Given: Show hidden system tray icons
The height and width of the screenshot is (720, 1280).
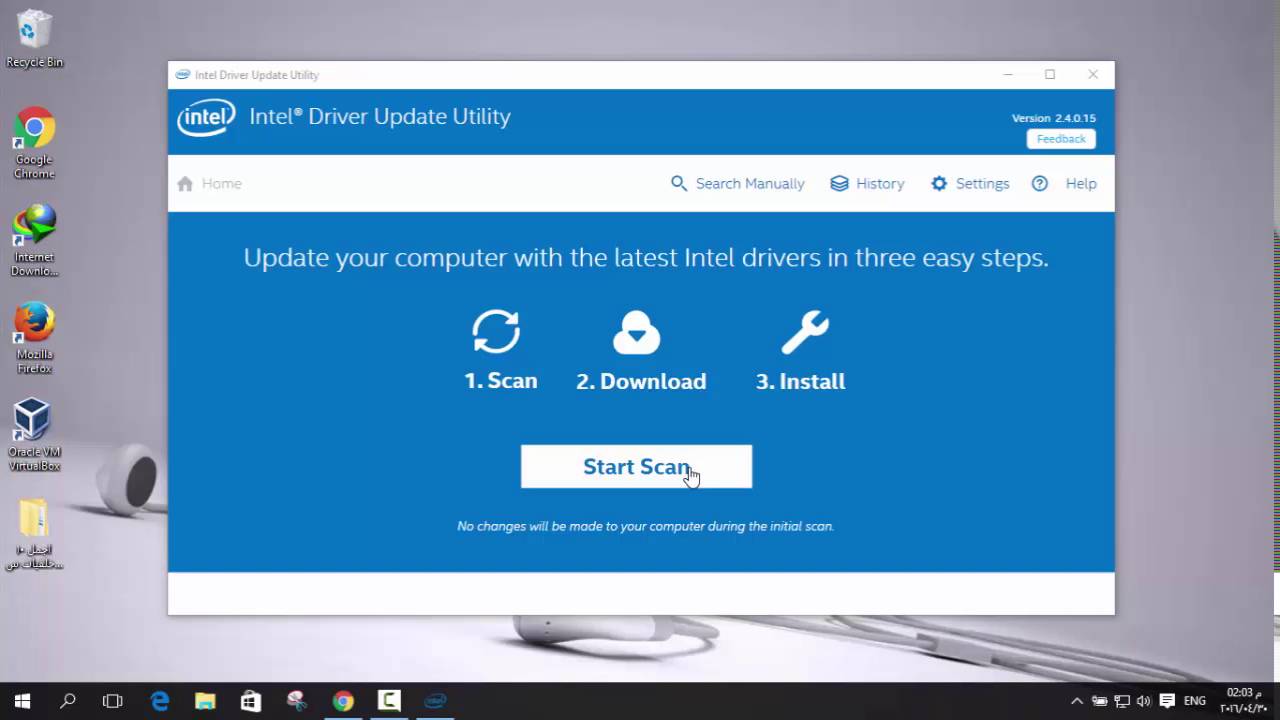Looking at the screenshot, I should click(1076, 701).
